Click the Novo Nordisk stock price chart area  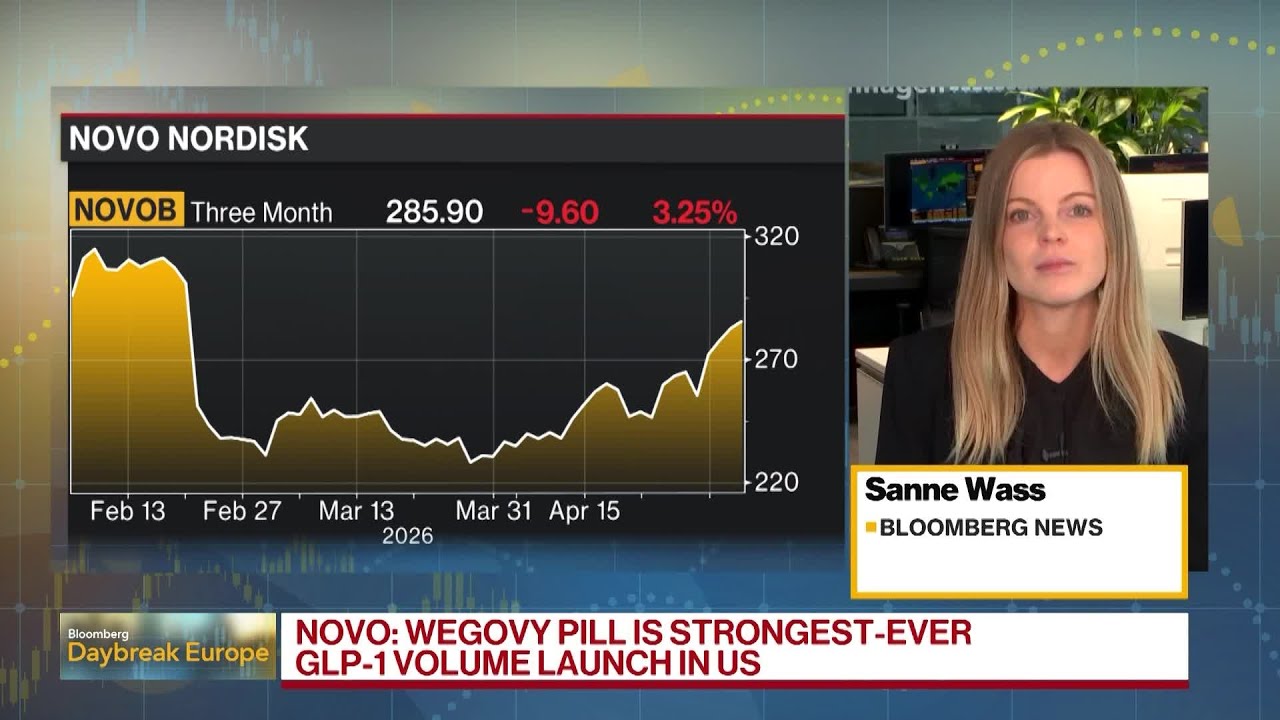tap(408, 361)
